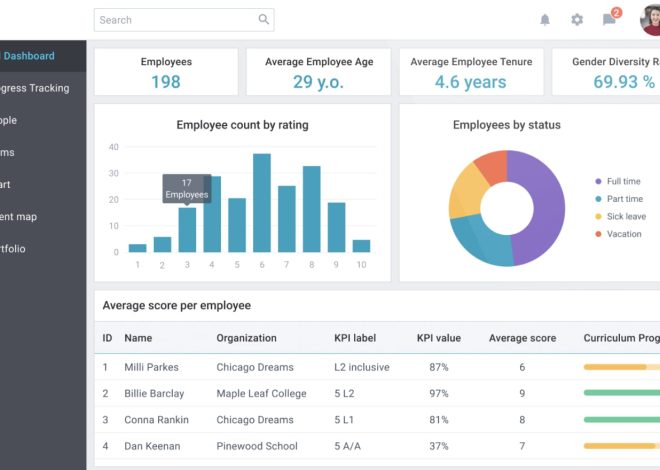
Task: Click Dan Keenan curriculum progress bar
Action: (x=622, y=446)
